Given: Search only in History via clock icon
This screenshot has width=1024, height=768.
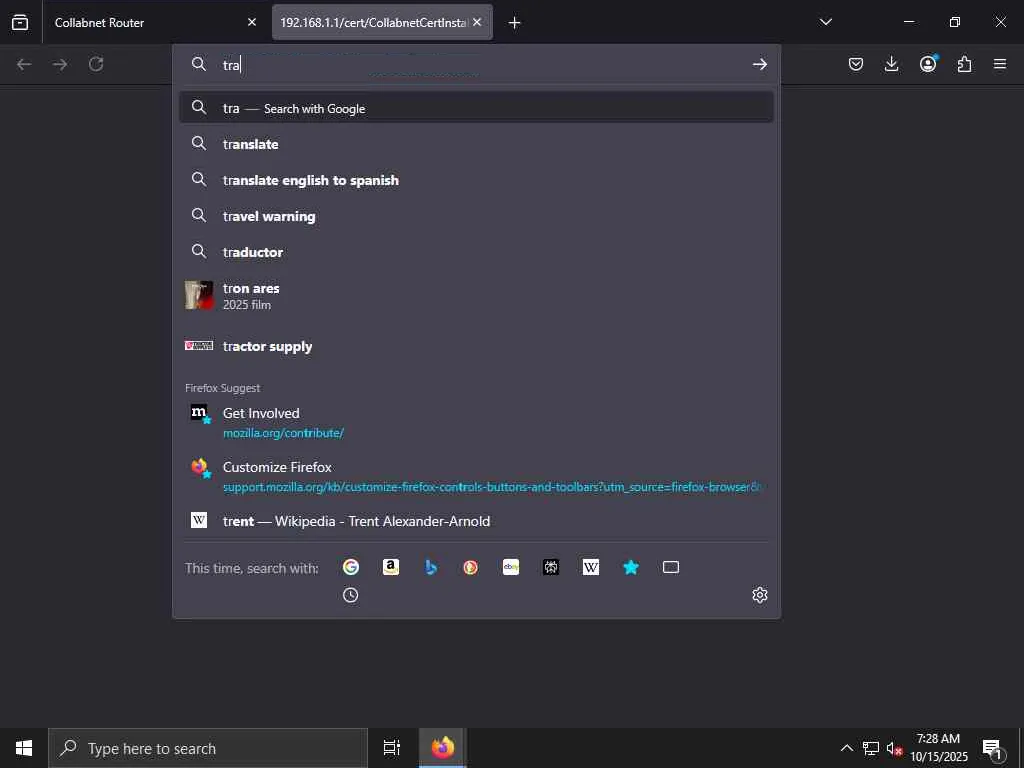Looking at the screenshot, I should tap(351, 595).
